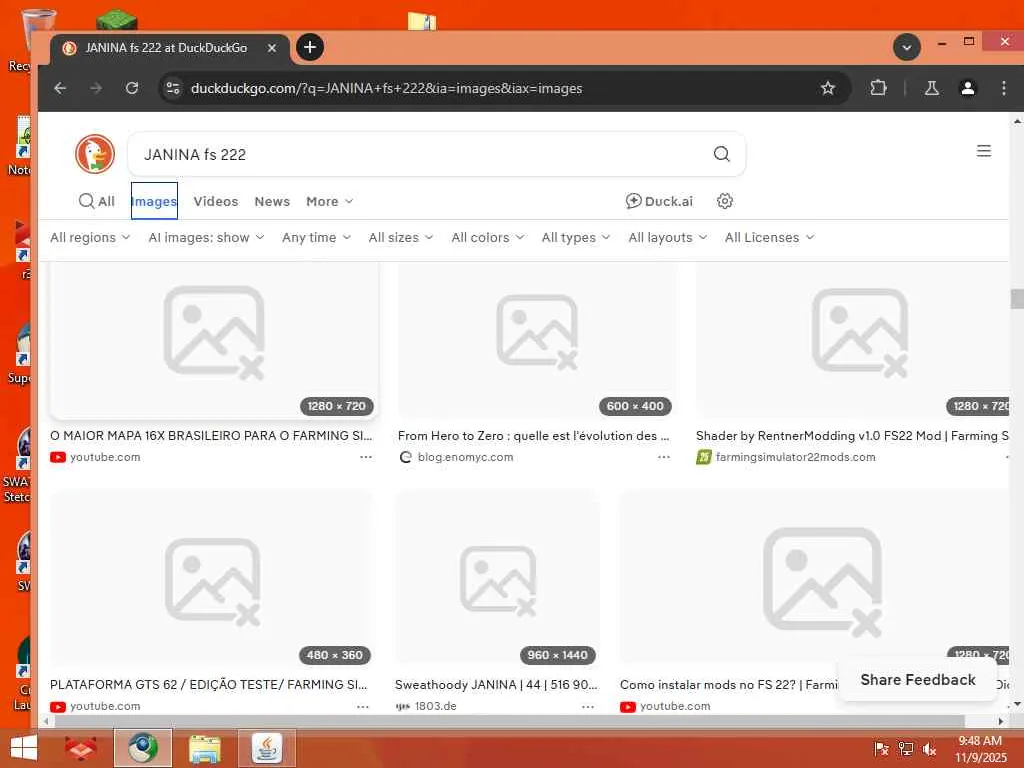The height and width of the screenshot is (768, 1024).
Task: Open the hamburger menu on the DuckDuckGo page
Action: [984, 151]
